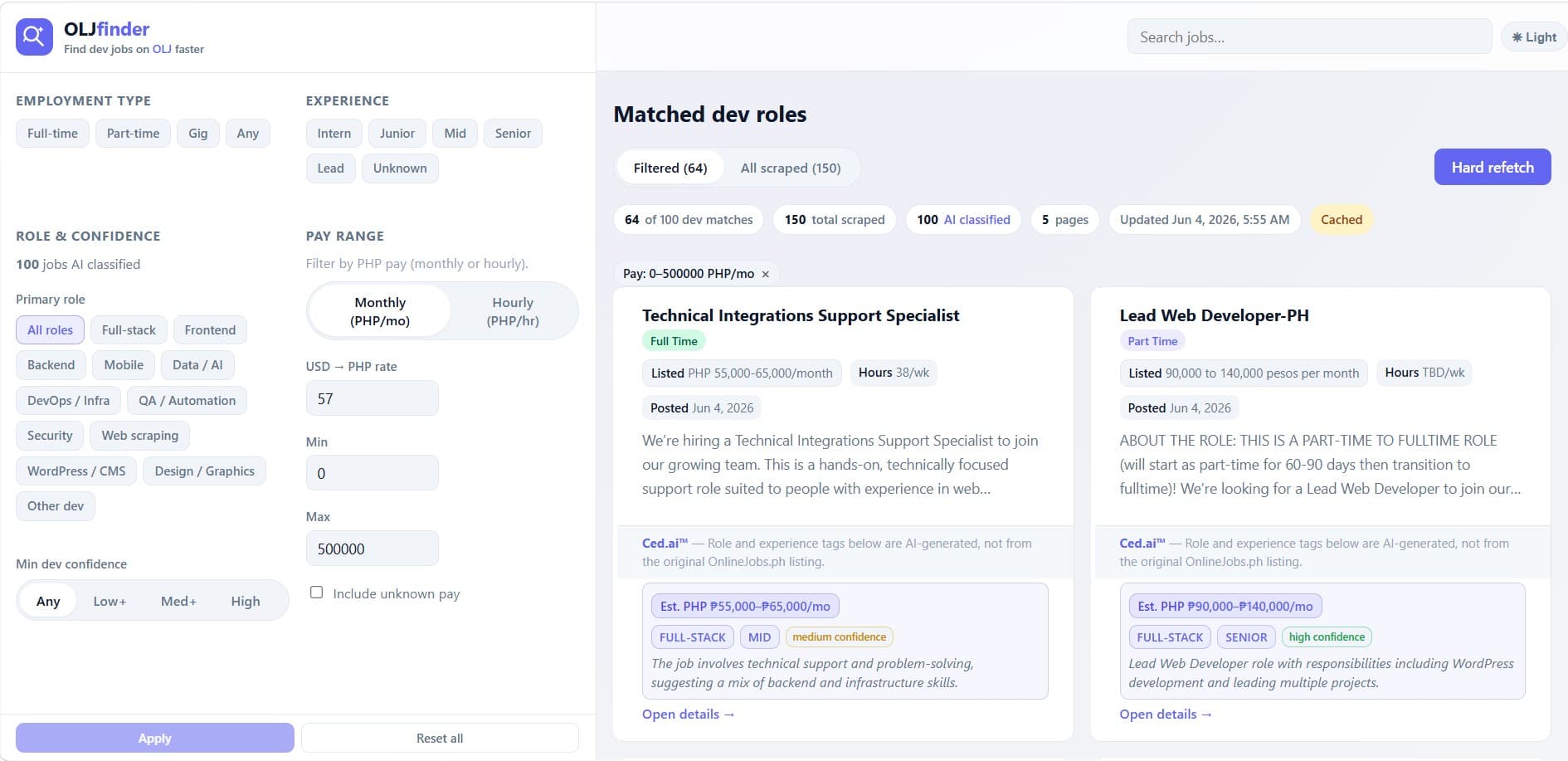Click the Full Time tag on first card
This screenshot has height=761, width=1568.
coord(674,341)
